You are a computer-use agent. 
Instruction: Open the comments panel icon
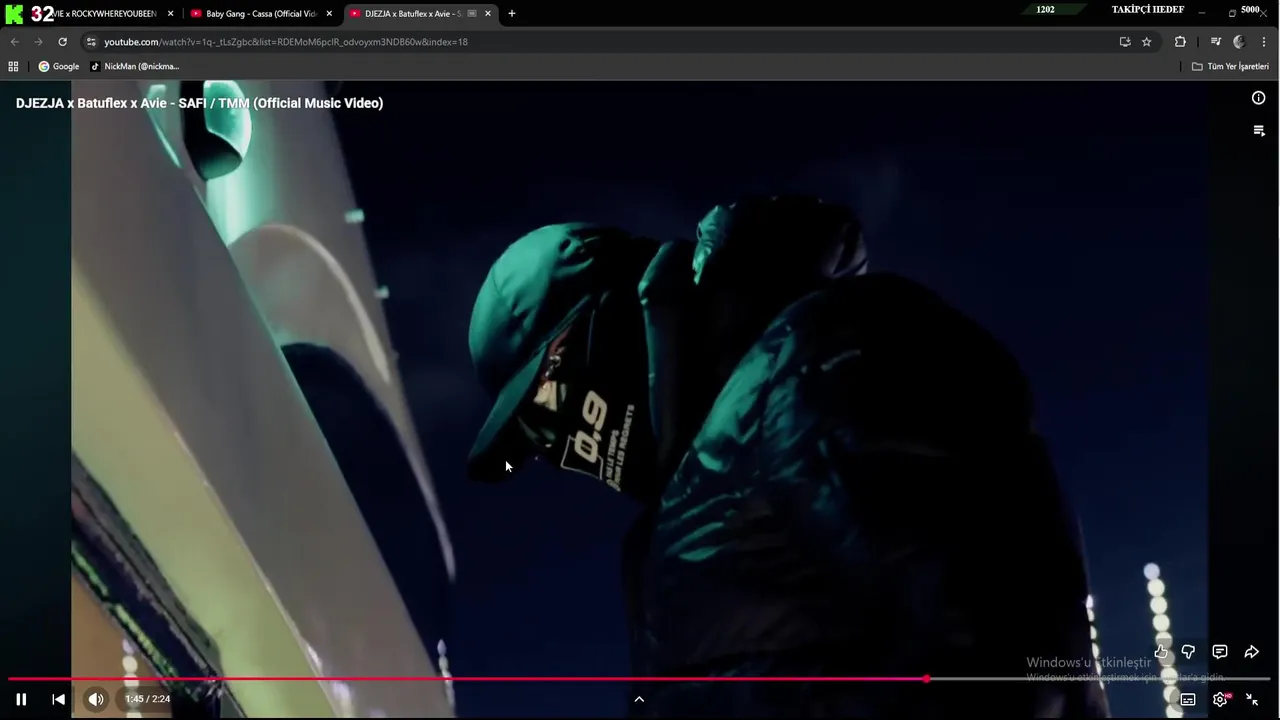(1220, 652)
